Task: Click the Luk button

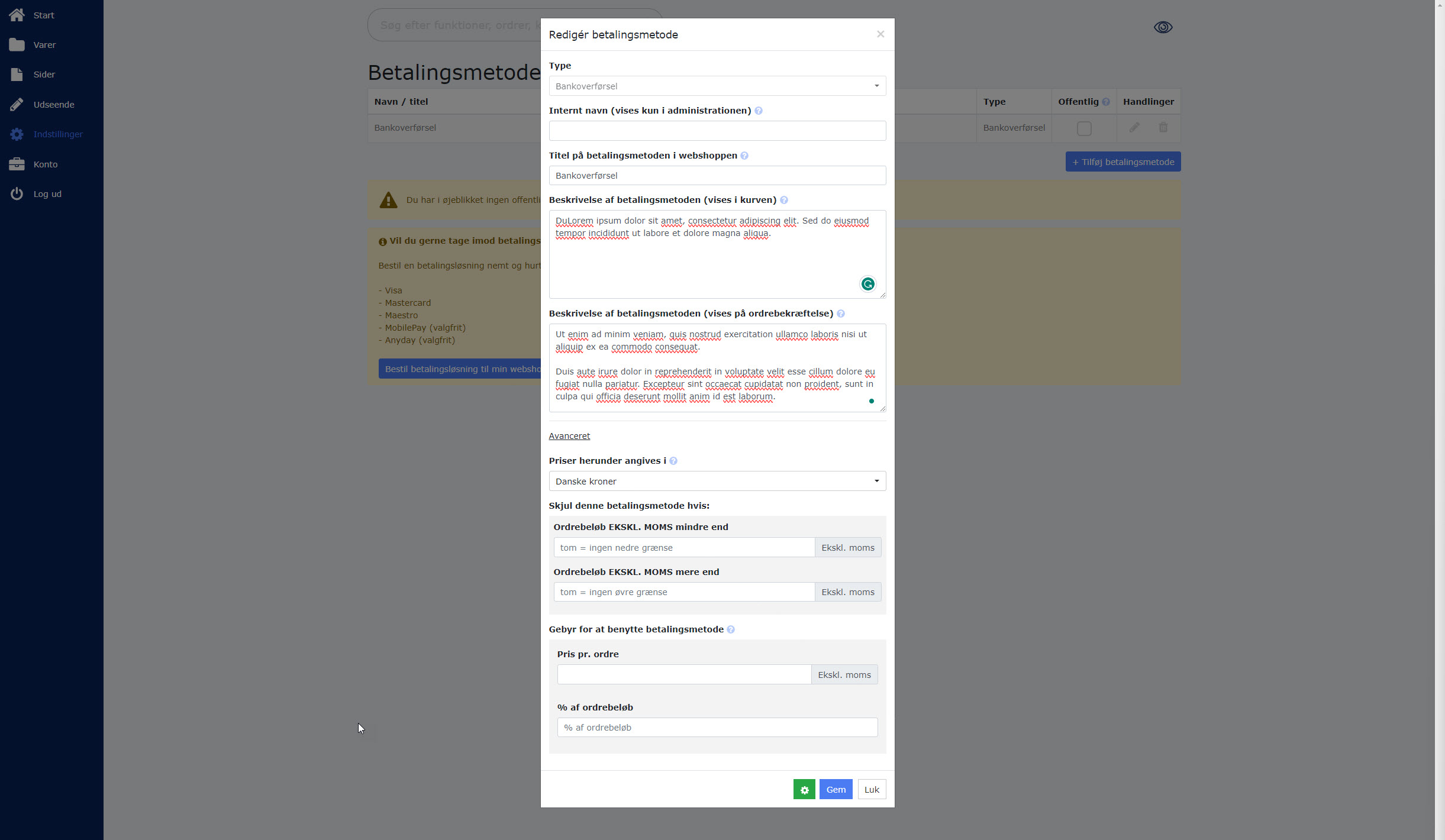Action: click(x=871, y=789)
